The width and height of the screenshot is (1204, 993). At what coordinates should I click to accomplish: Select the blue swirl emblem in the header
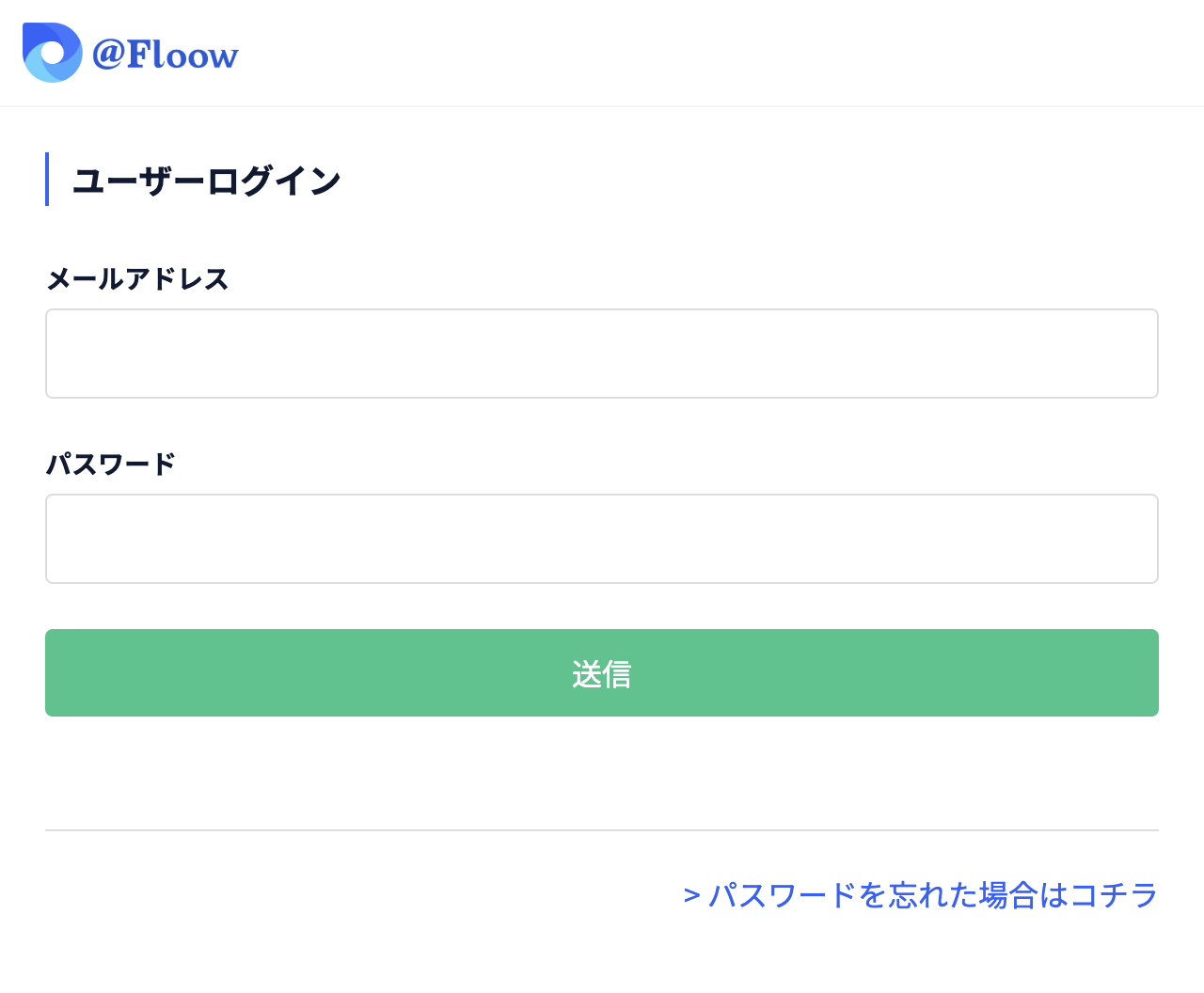point(52,54)
